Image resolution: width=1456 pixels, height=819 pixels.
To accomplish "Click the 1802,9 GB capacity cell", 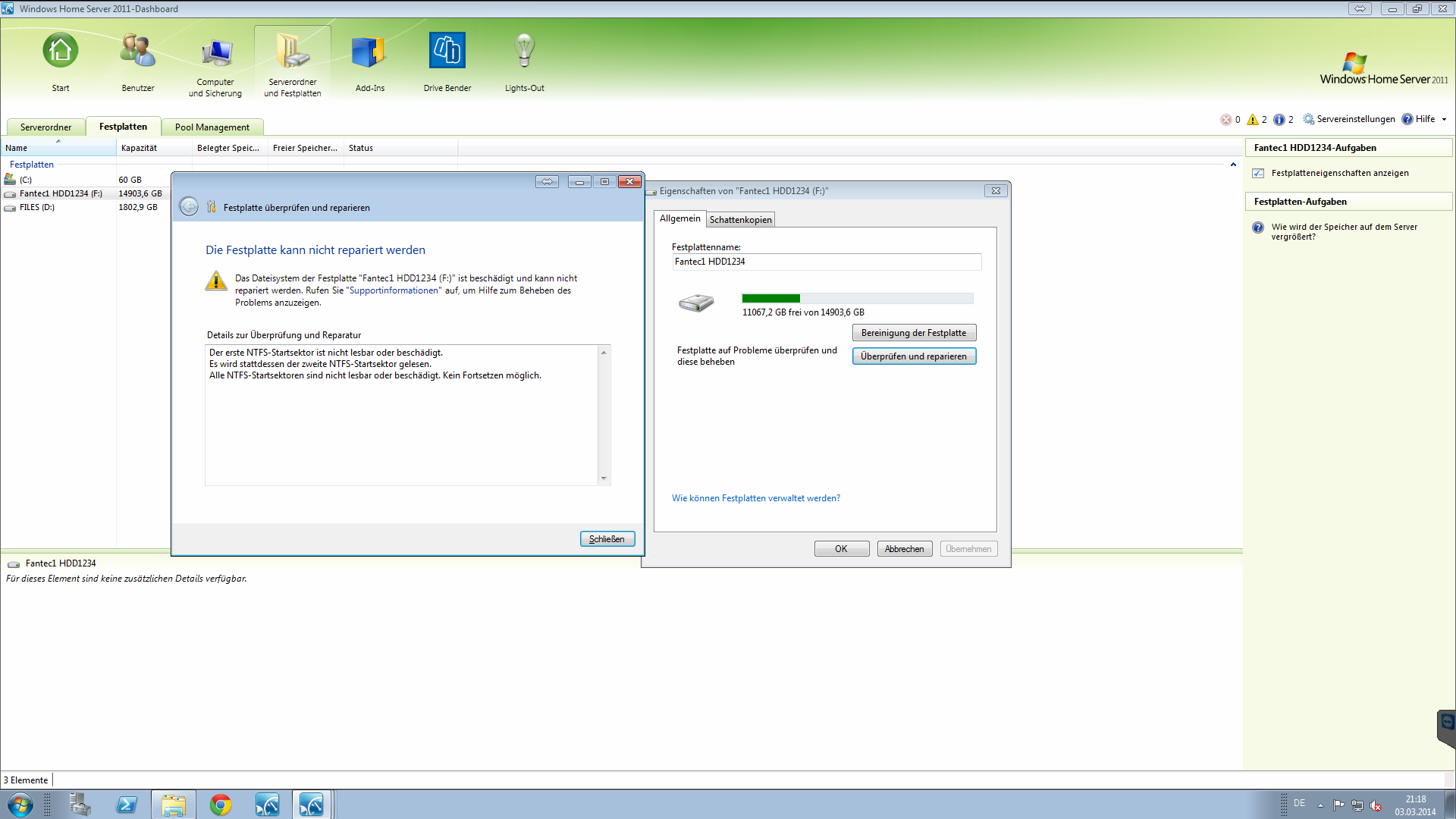I will click(x=138, y=208).
